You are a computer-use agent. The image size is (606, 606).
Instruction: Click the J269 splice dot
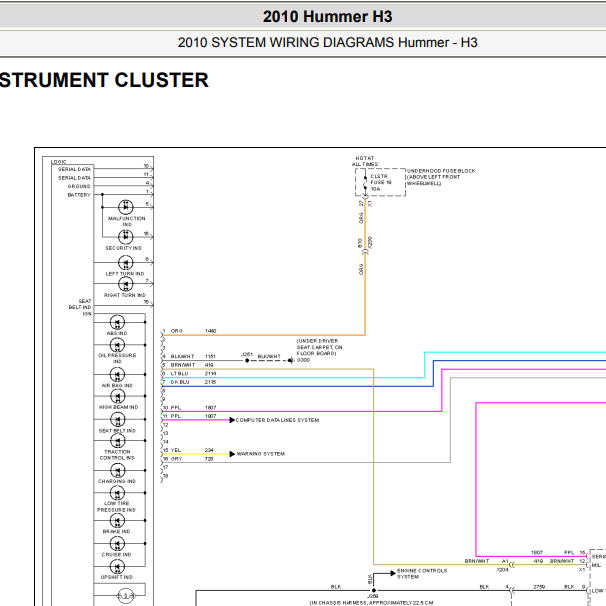tap(374, 591)
